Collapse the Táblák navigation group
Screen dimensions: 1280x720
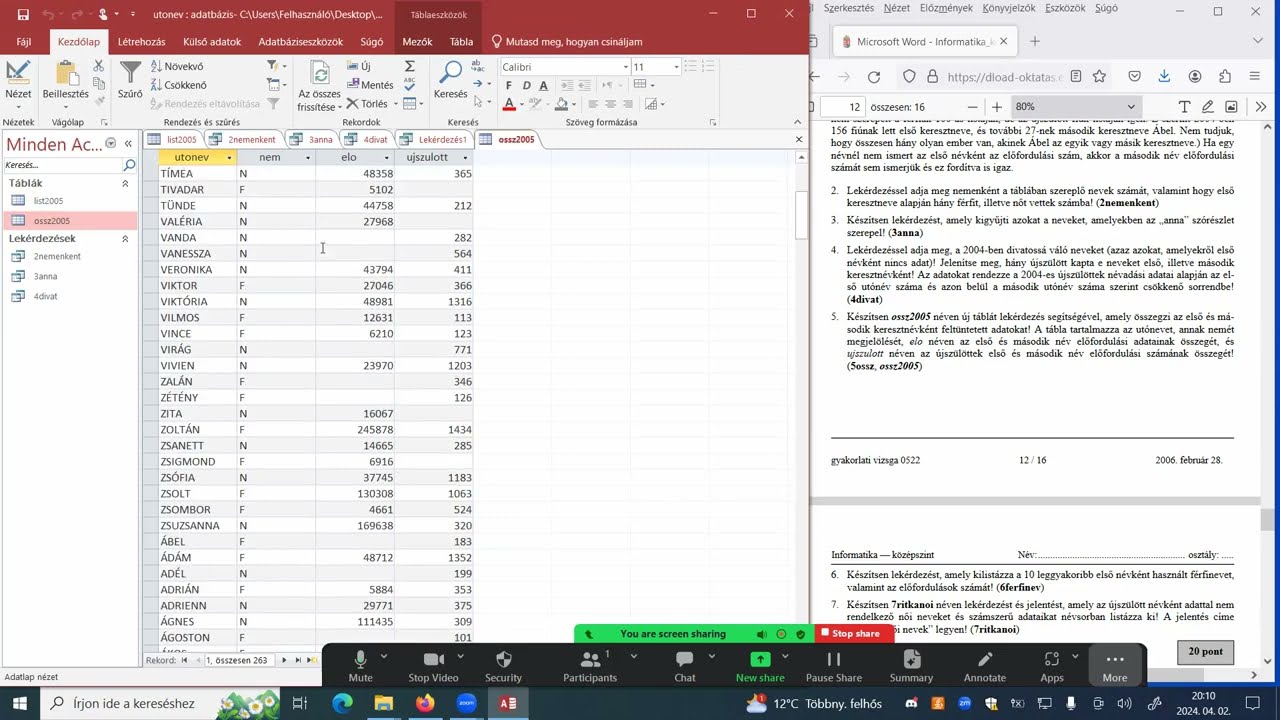[125, 184]
